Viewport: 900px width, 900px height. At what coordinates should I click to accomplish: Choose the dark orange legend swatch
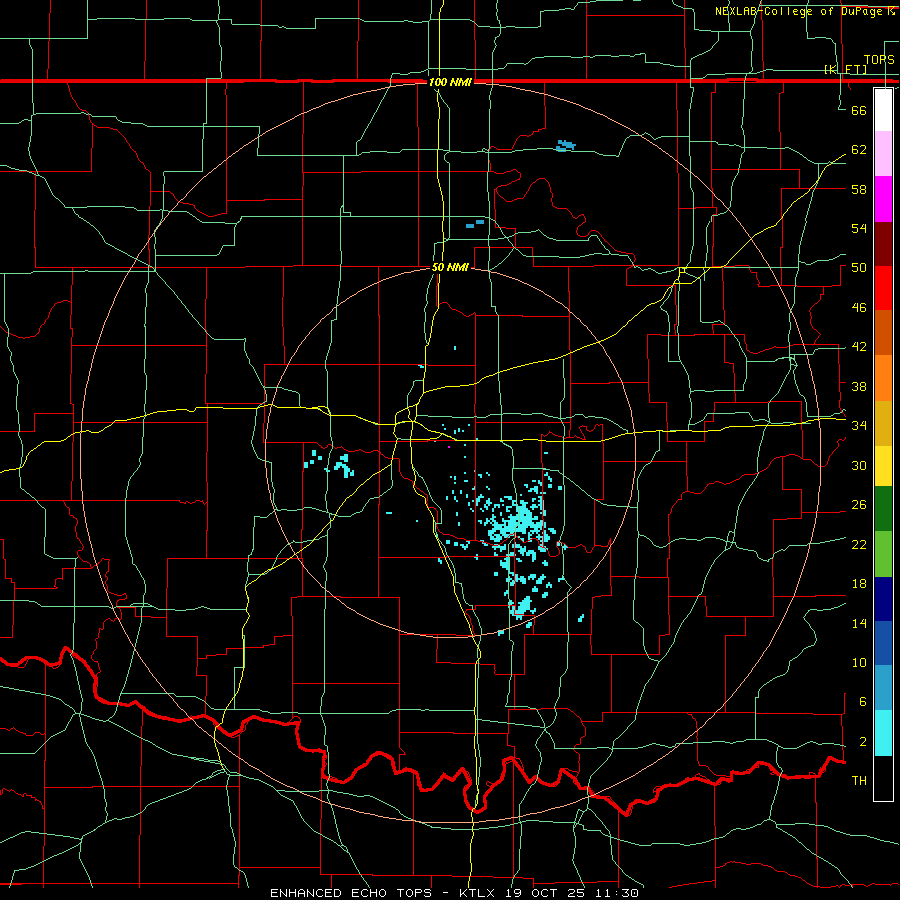click(883, 332)
